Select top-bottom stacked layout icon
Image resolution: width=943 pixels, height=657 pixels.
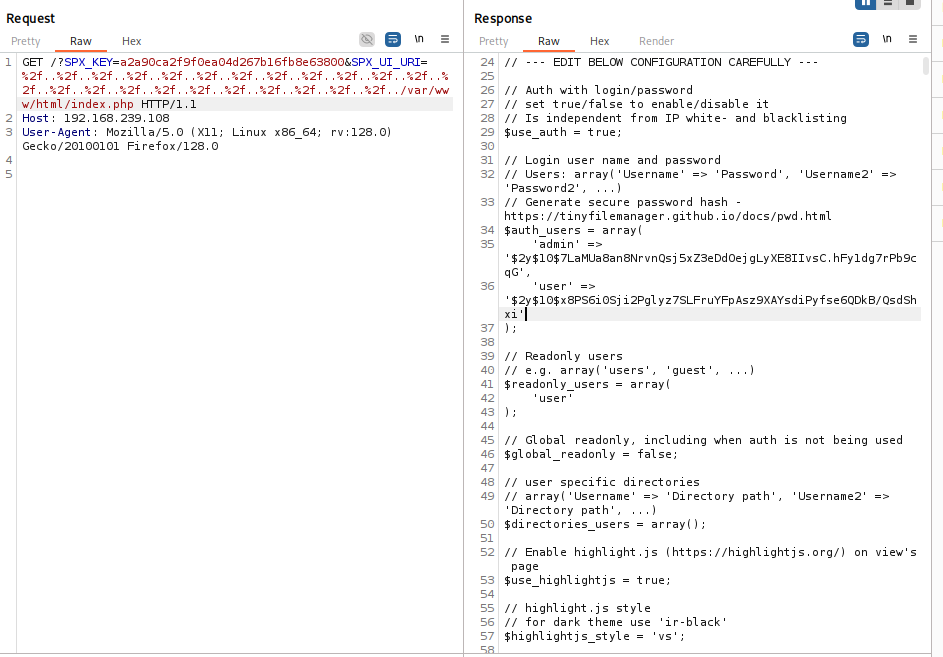(x=888, y=3)
